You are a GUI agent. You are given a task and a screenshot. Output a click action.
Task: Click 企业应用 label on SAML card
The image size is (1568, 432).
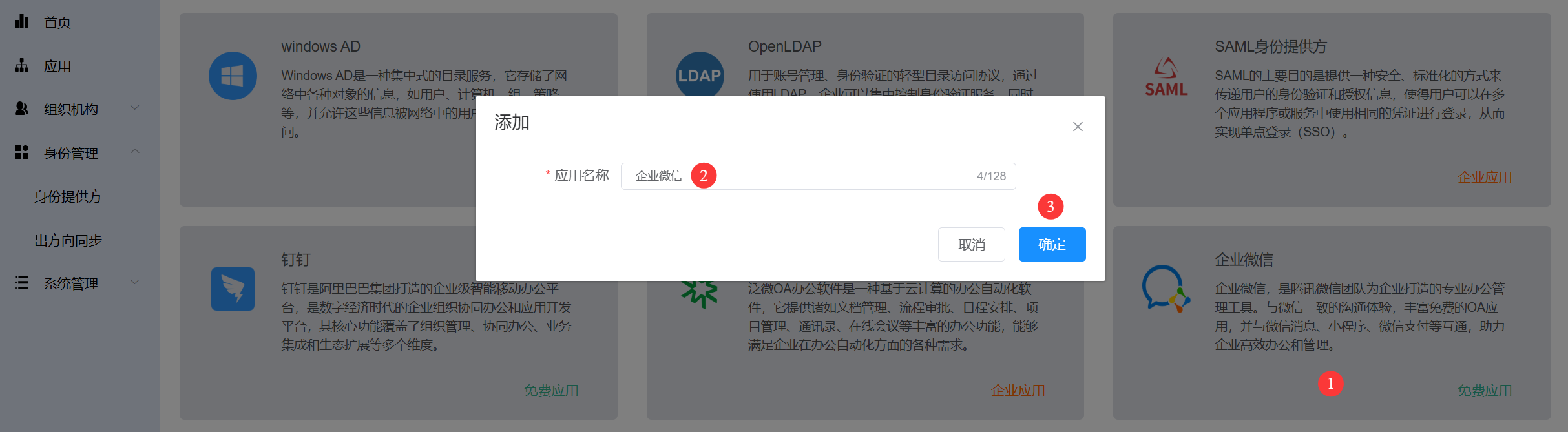click(1484, 178)
